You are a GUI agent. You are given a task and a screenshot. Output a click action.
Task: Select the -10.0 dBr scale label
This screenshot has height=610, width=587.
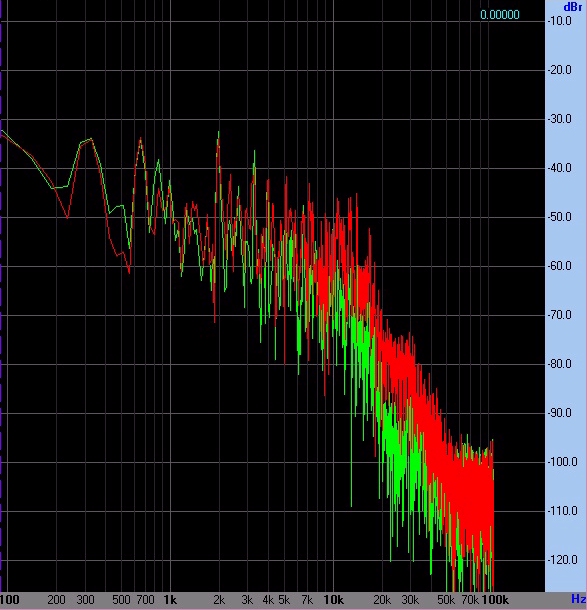point(559,21)
